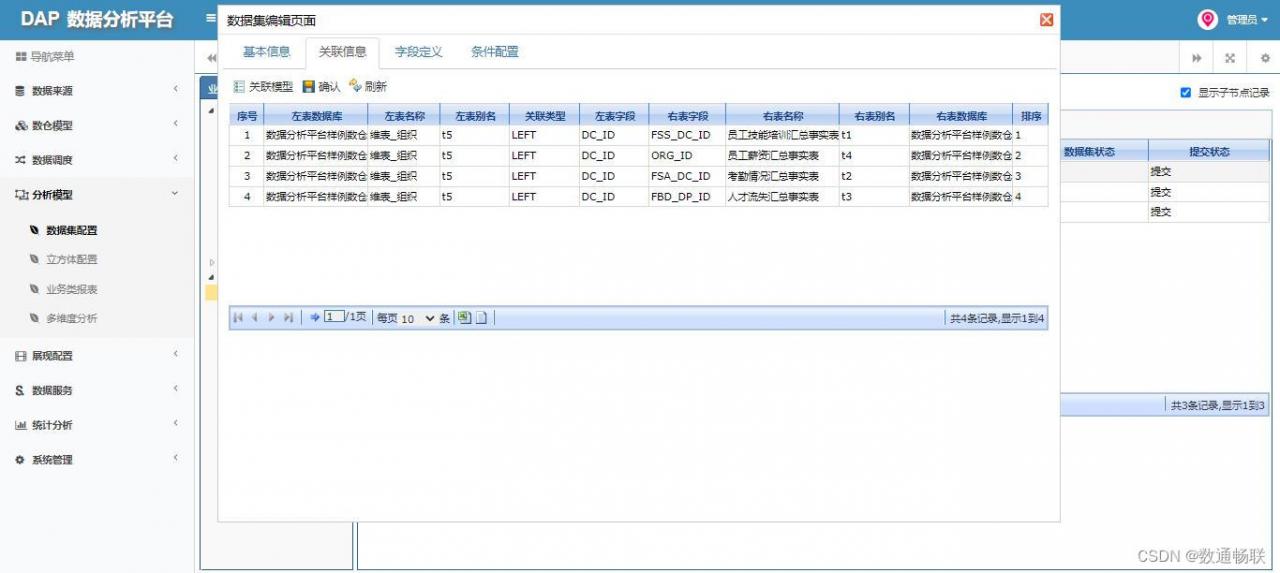
Task: Go to first page in dialog pager
Action: (x=238, y=318)
